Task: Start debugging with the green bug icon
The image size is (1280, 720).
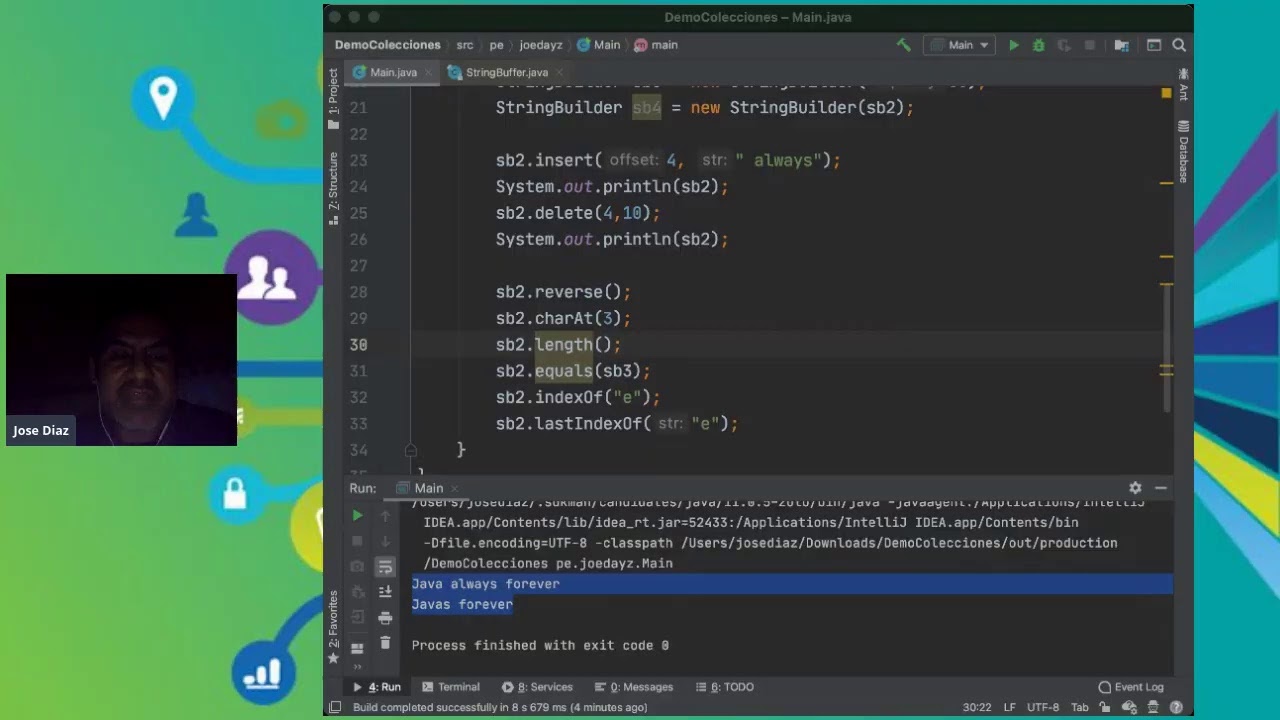Action: [x=1038, y=45]
